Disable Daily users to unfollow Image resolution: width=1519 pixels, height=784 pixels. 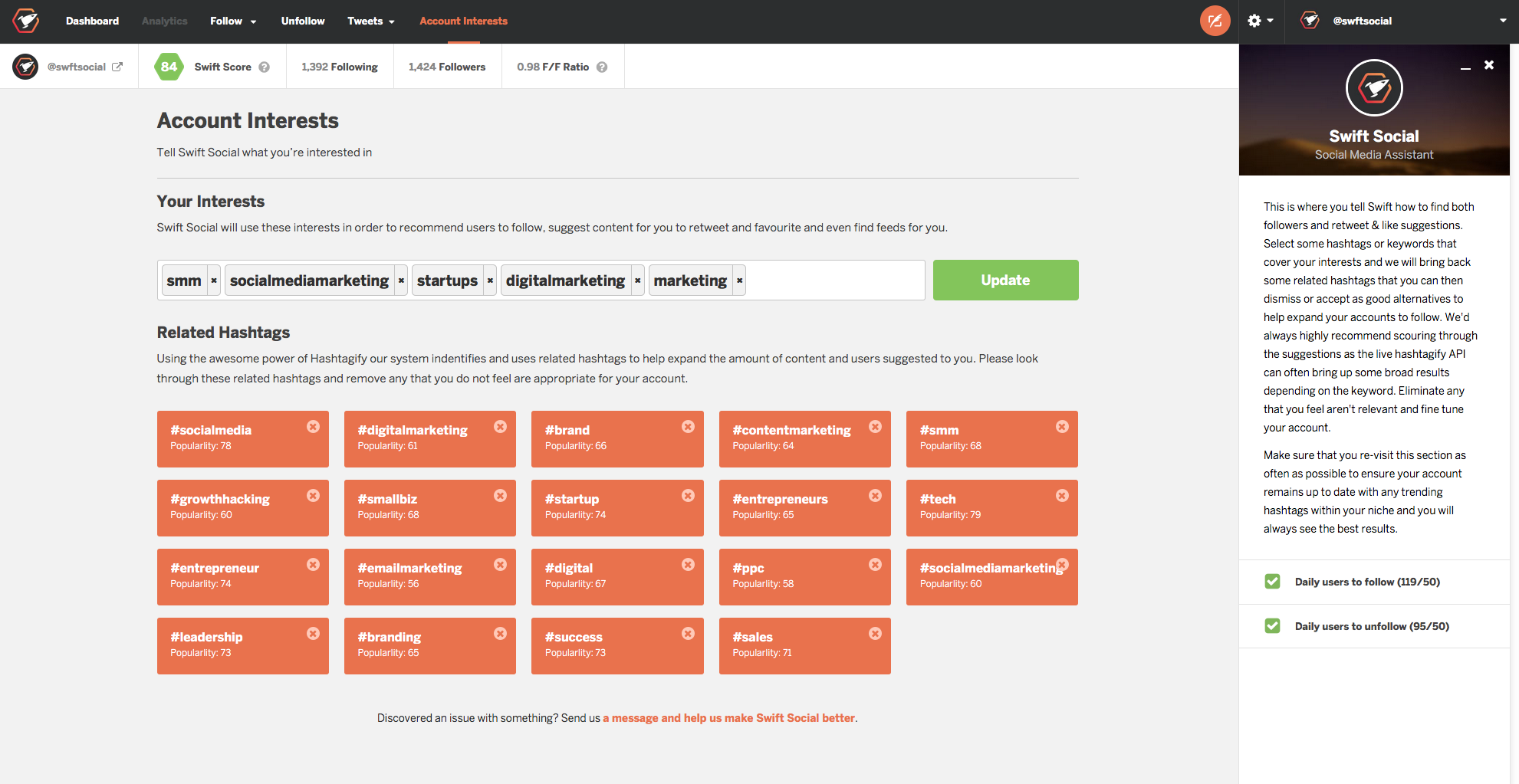pos(1272,625)
